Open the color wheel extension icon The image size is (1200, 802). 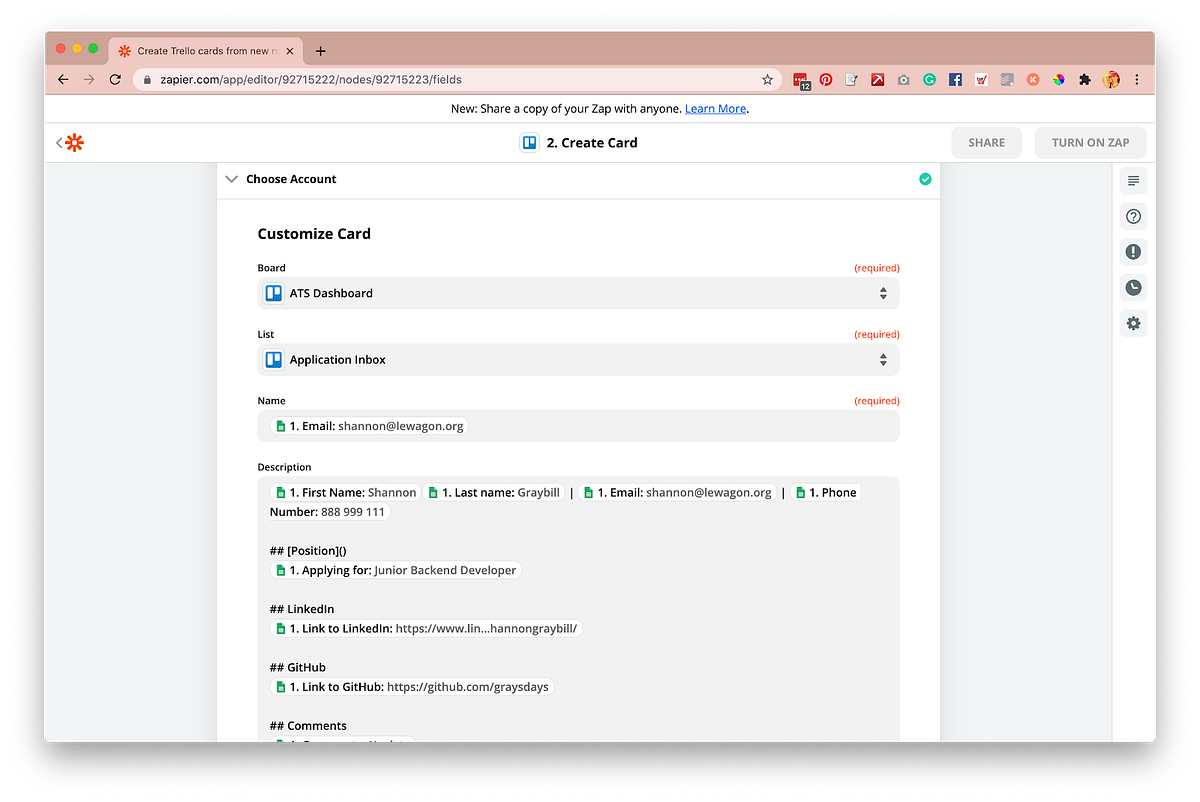pos(1058,80)
